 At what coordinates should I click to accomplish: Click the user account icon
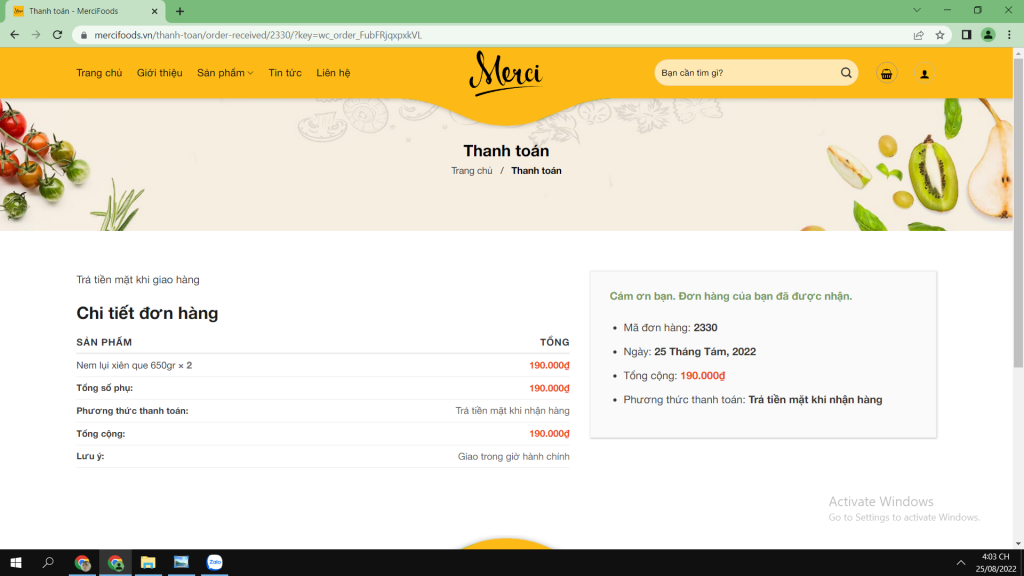pyautogui.click(x=924, y=73)
